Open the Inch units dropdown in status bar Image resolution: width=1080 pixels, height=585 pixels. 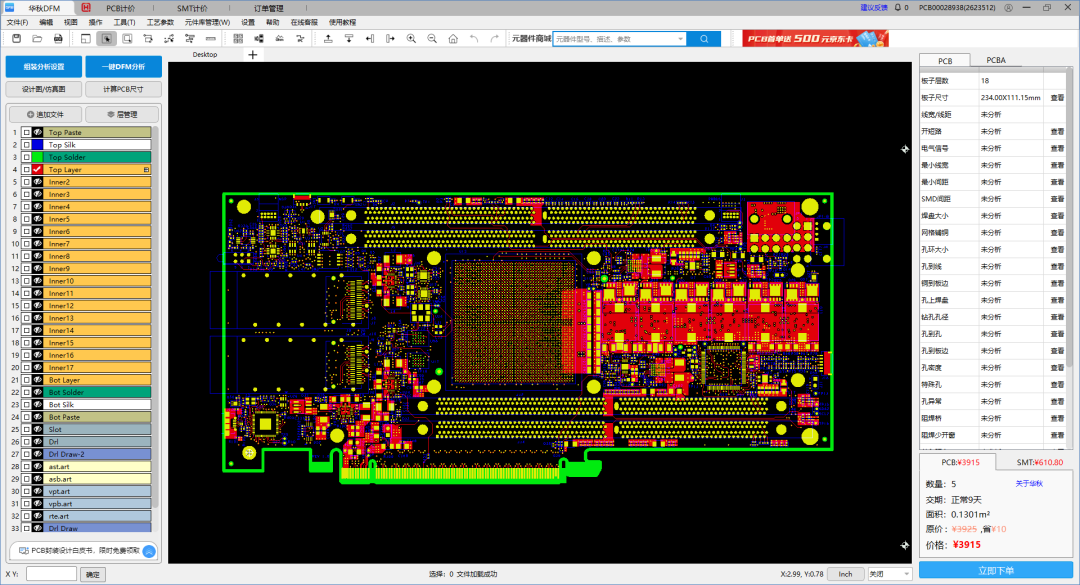pyautogui.click(x=846, y=574)
